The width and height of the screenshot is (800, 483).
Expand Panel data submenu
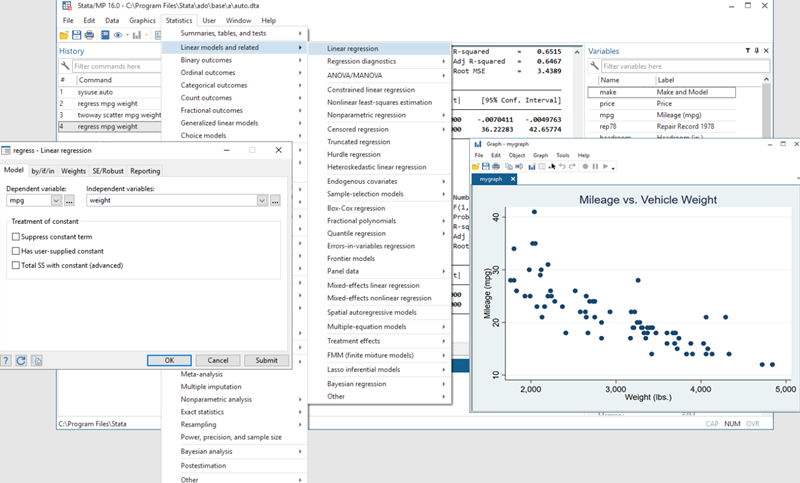[x=380, y=271]
